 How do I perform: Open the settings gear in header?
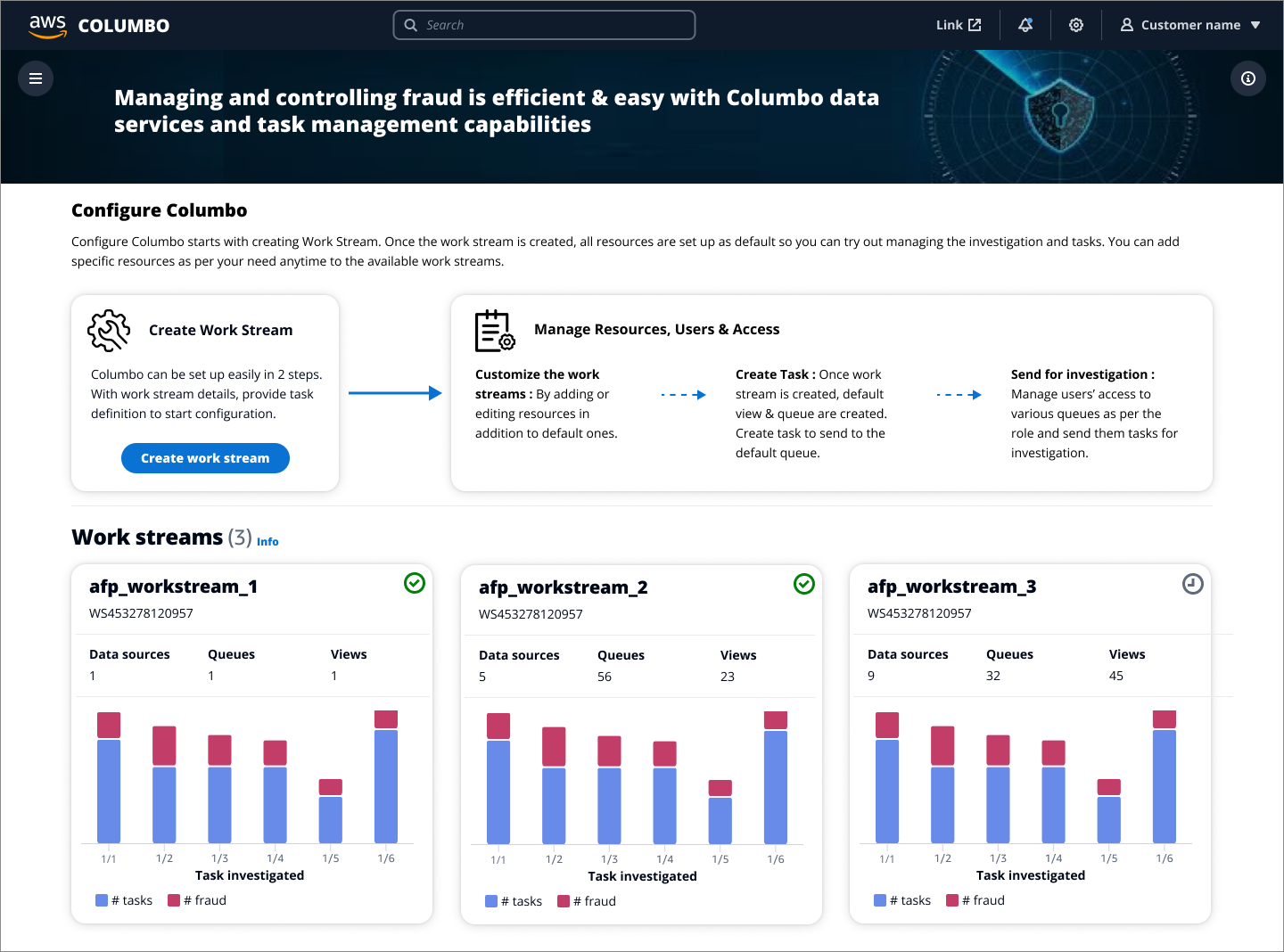[1076, 25]
